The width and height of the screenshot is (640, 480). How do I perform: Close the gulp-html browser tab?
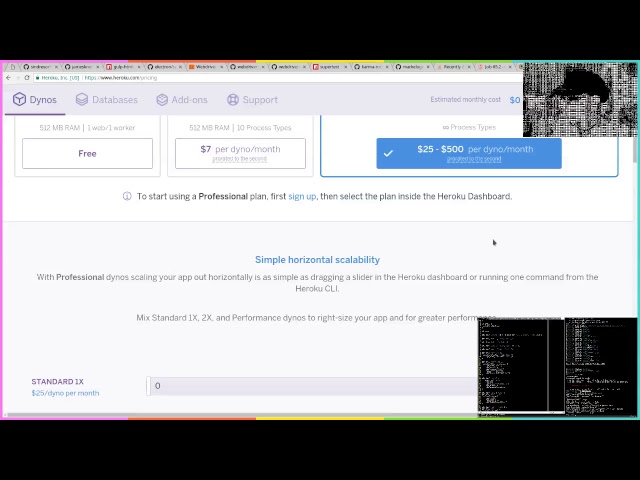(139, 67)
